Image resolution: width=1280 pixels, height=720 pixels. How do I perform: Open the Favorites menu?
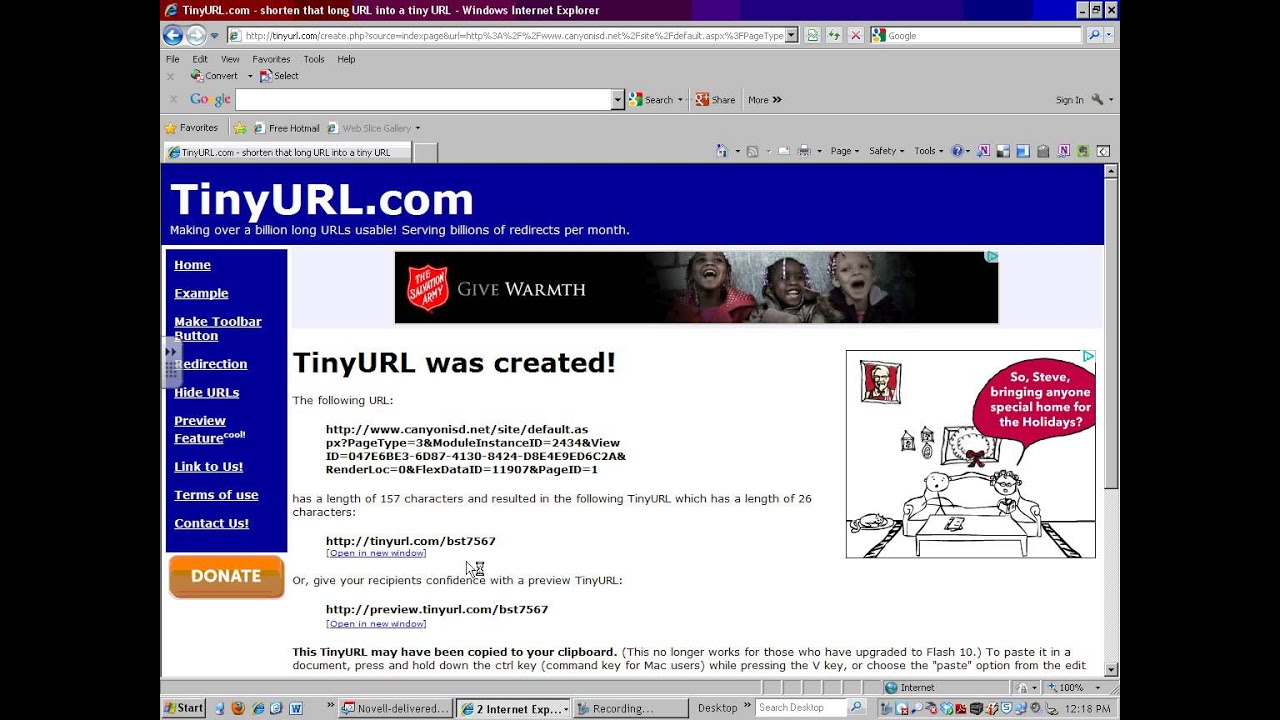271,59
